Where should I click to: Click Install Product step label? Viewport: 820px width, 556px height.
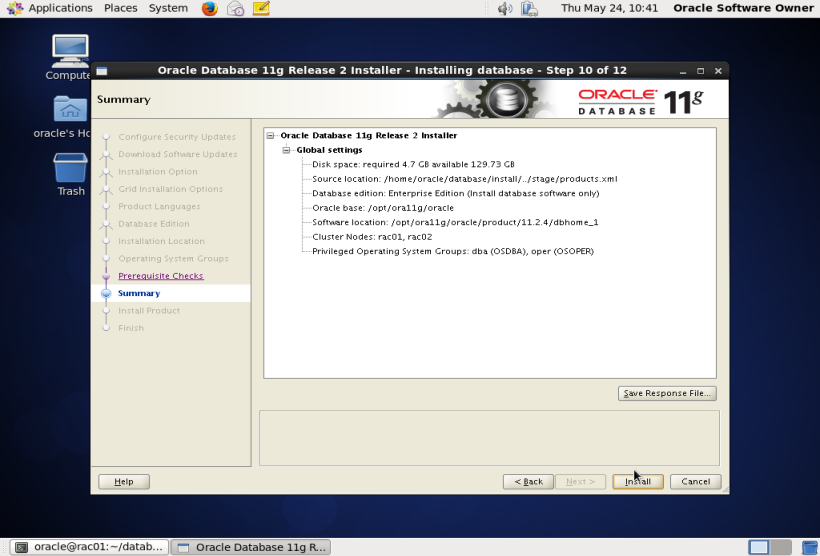149,311
